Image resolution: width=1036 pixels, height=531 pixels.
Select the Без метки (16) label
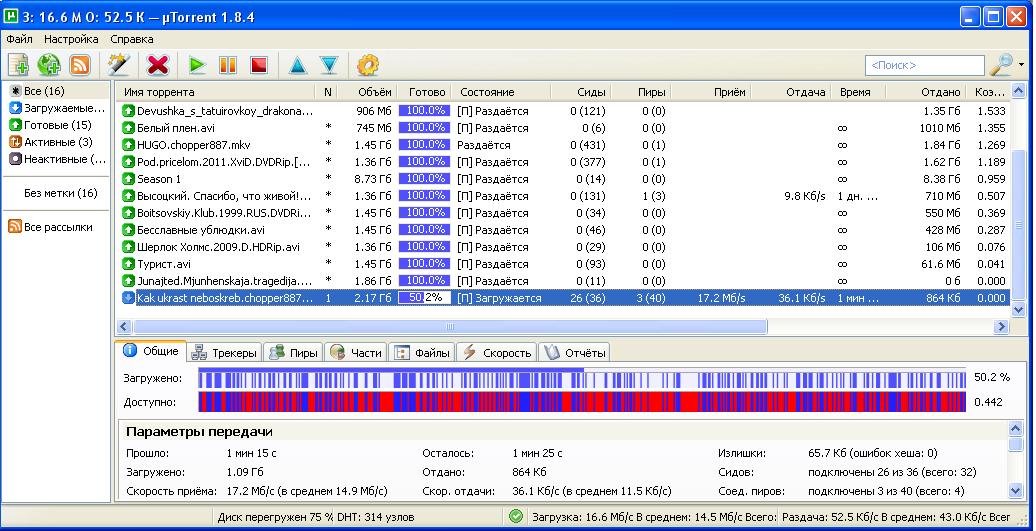61,193
